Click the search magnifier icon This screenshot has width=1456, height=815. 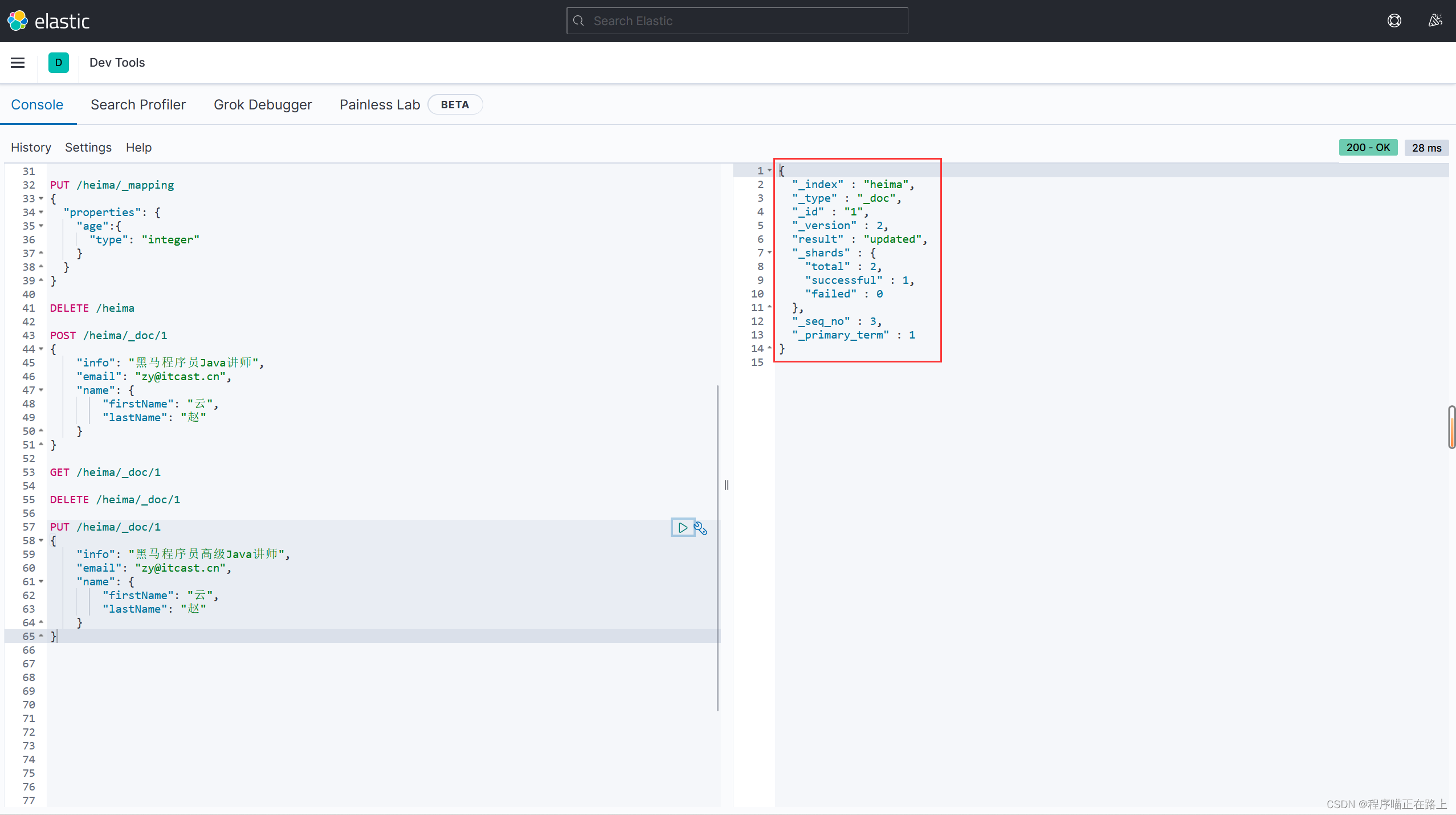pyautogui.click(x=579, y=21)
